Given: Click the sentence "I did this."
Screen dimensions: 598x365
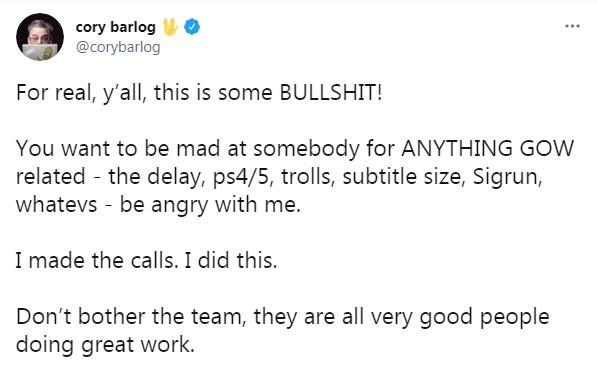Looking at the screenshot, I should 231,260.
